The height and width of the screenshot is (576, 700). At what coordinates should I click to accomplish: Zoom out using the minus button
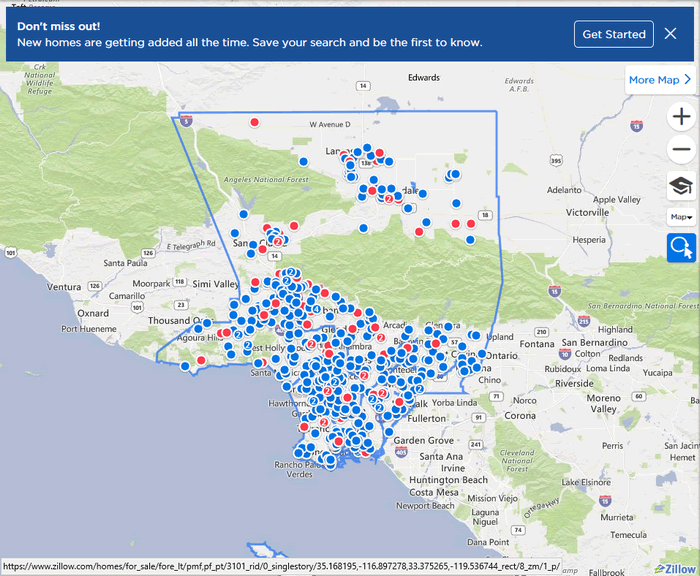pyautogui.click(x=682, y=151)
